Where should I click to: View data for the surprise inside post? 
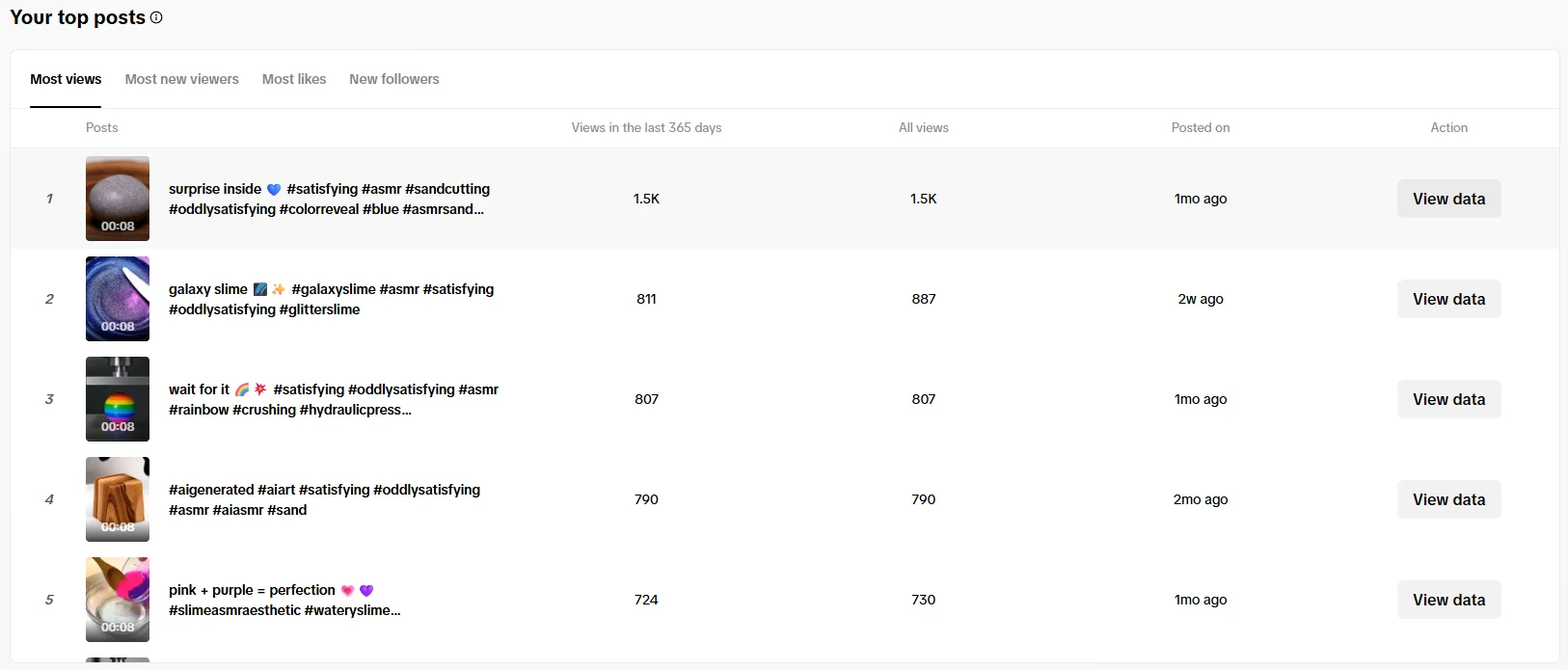tap(1448, 199)
